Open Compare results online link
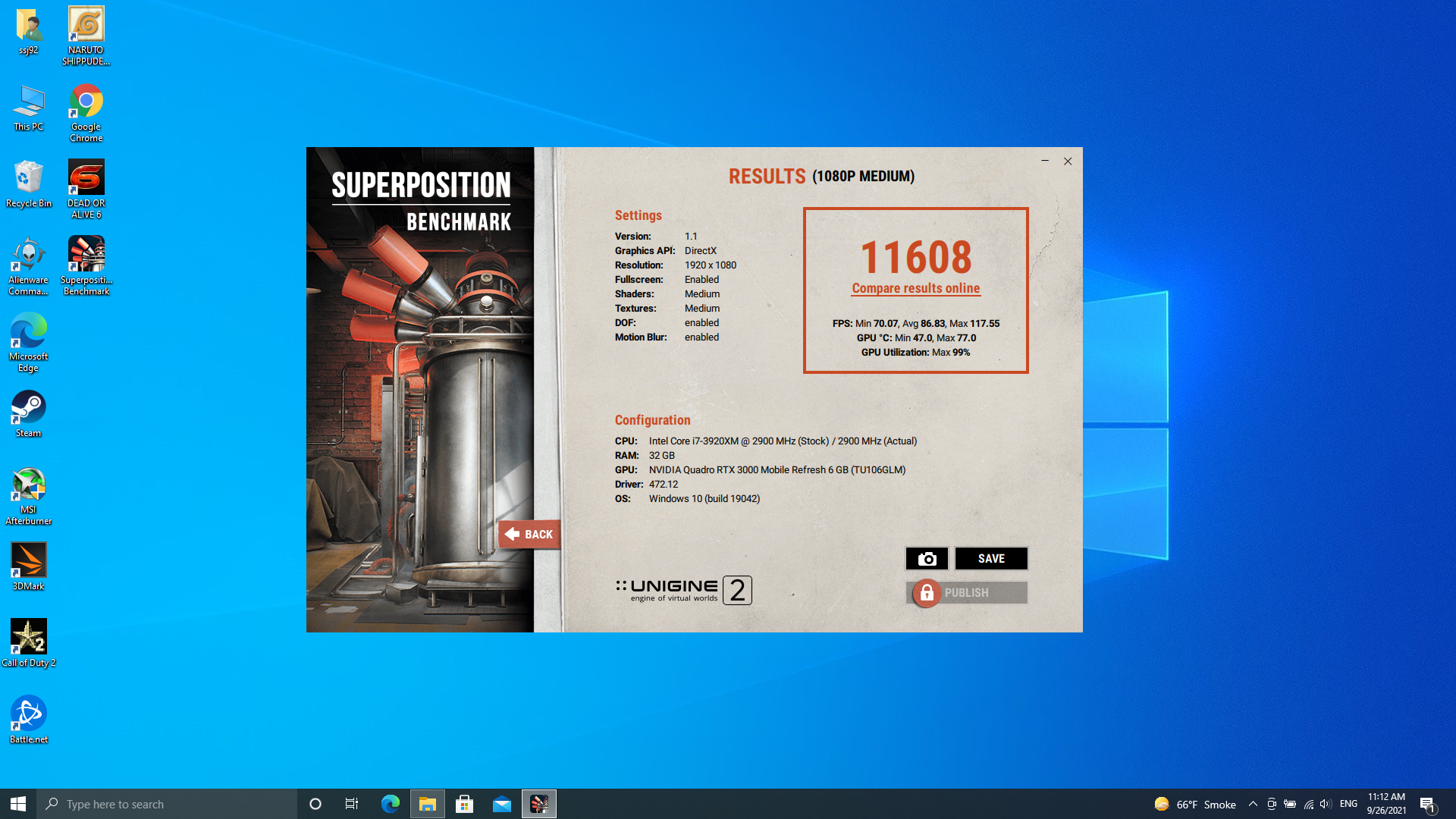 916,288
